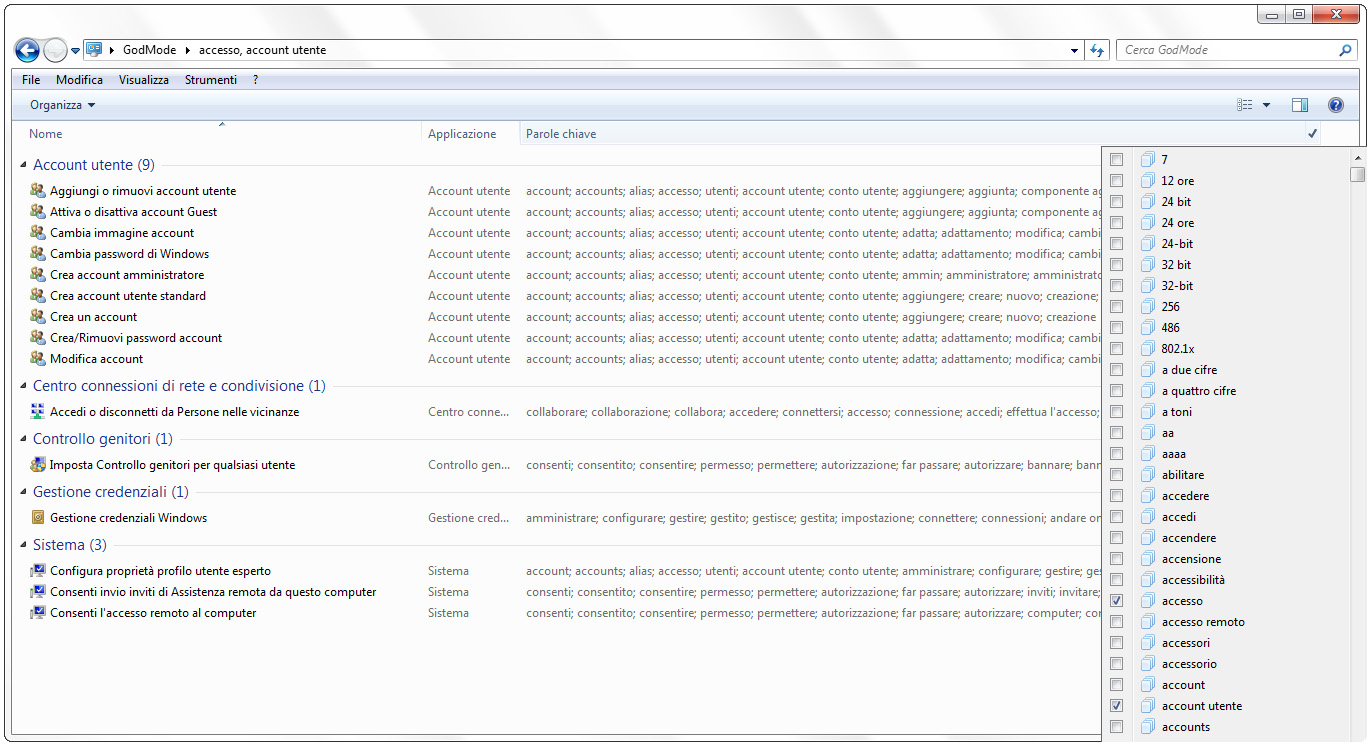Click the refresh icon beside address bar
Image resolution: width=1371 pixels, height=746 pixels.
(x=1098, y=50)
